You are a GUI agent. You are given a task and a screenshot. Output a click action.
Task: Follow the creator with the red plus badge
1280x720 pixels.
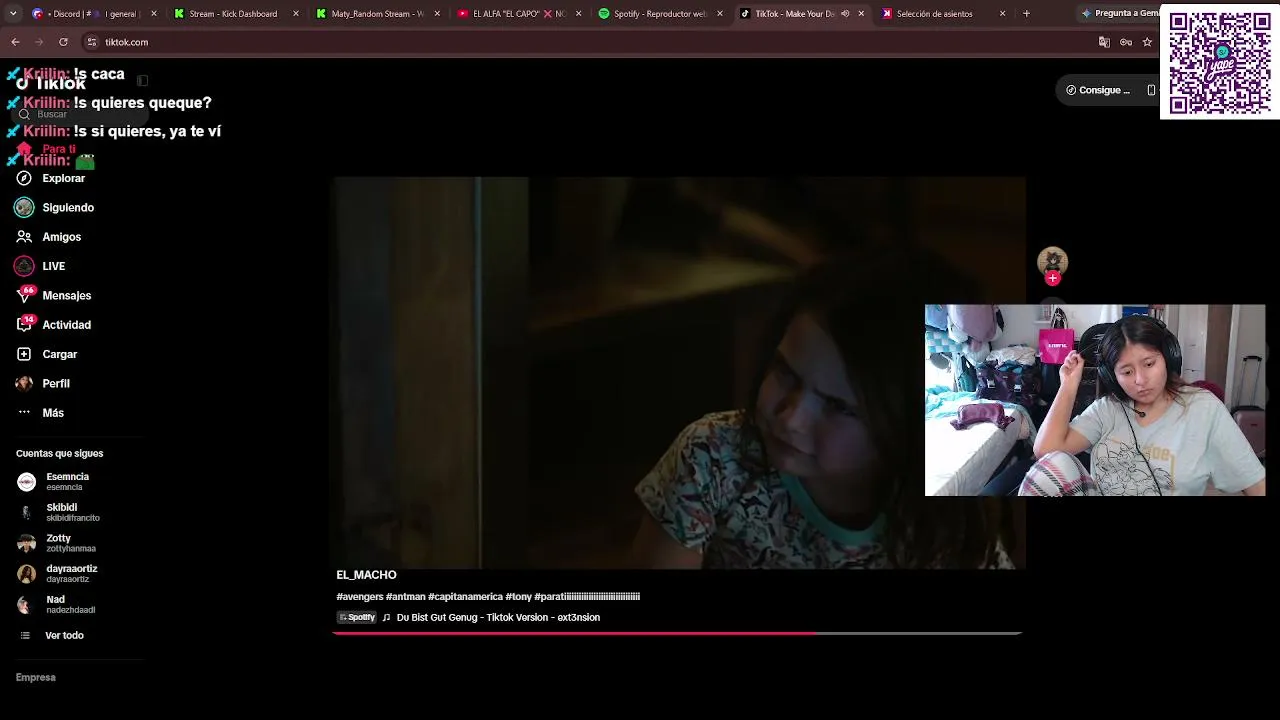1052,279
